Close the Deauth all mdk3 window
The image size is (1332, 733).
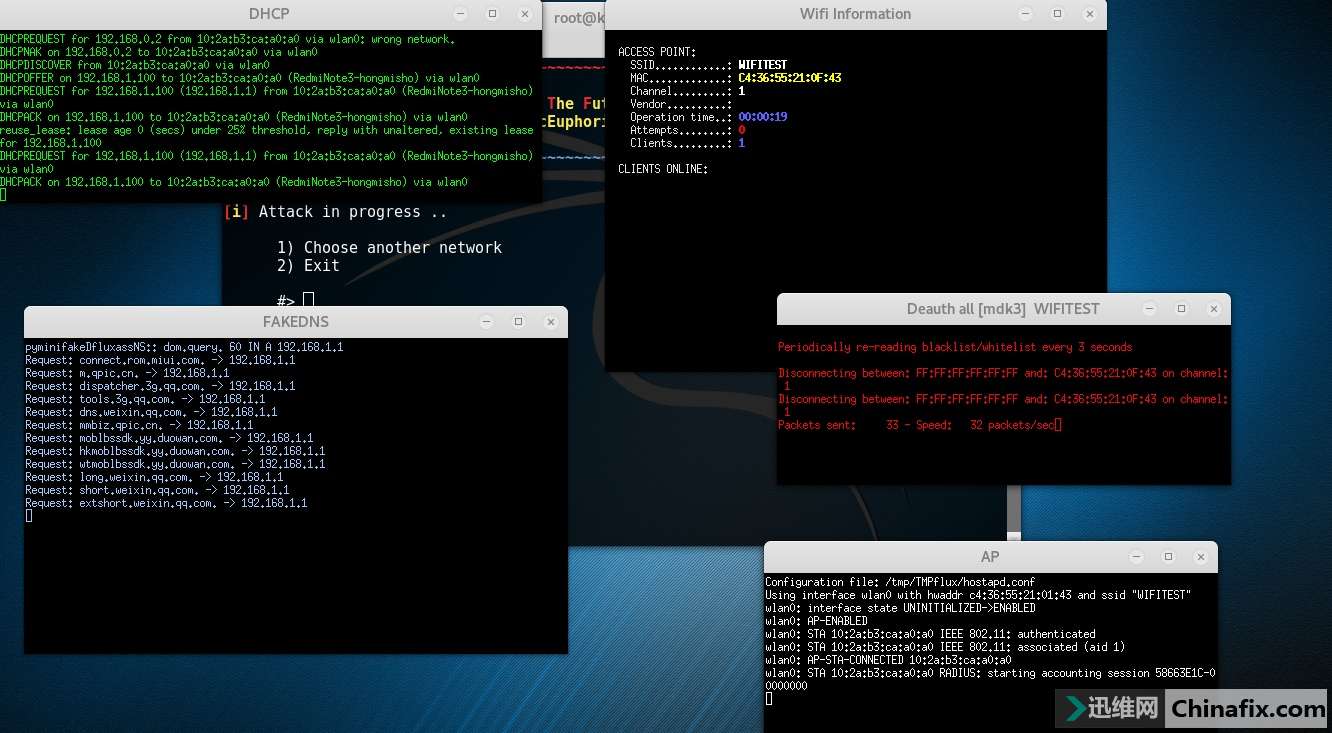pyautogui.click(x=1214, y=309)
